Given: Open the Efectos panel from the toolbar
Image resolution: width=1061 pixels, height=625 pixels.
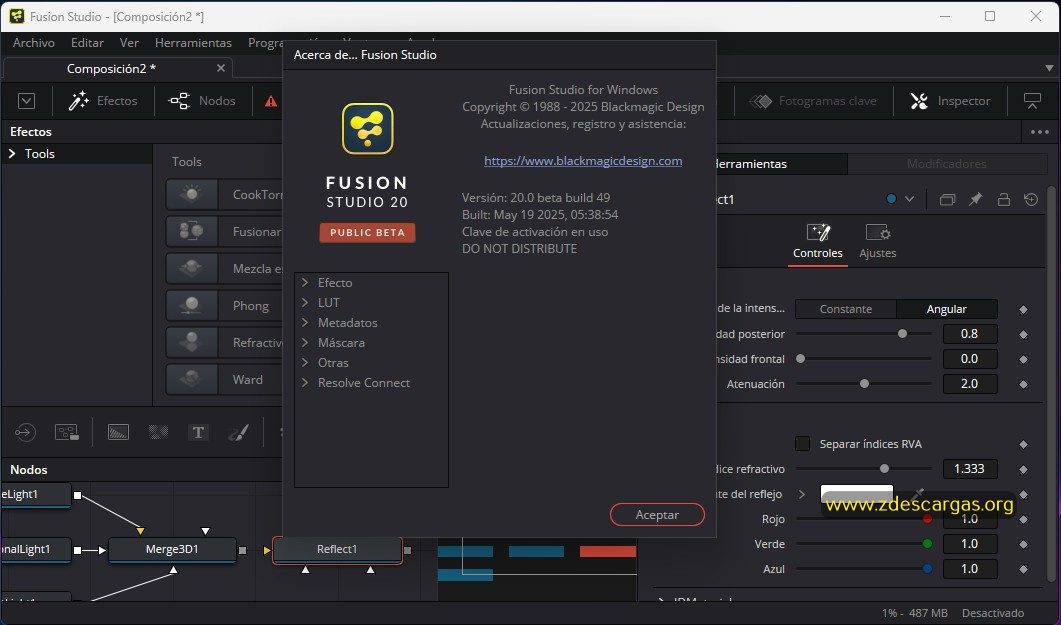Looking at the screenshot, I should (x=103, y=101).
